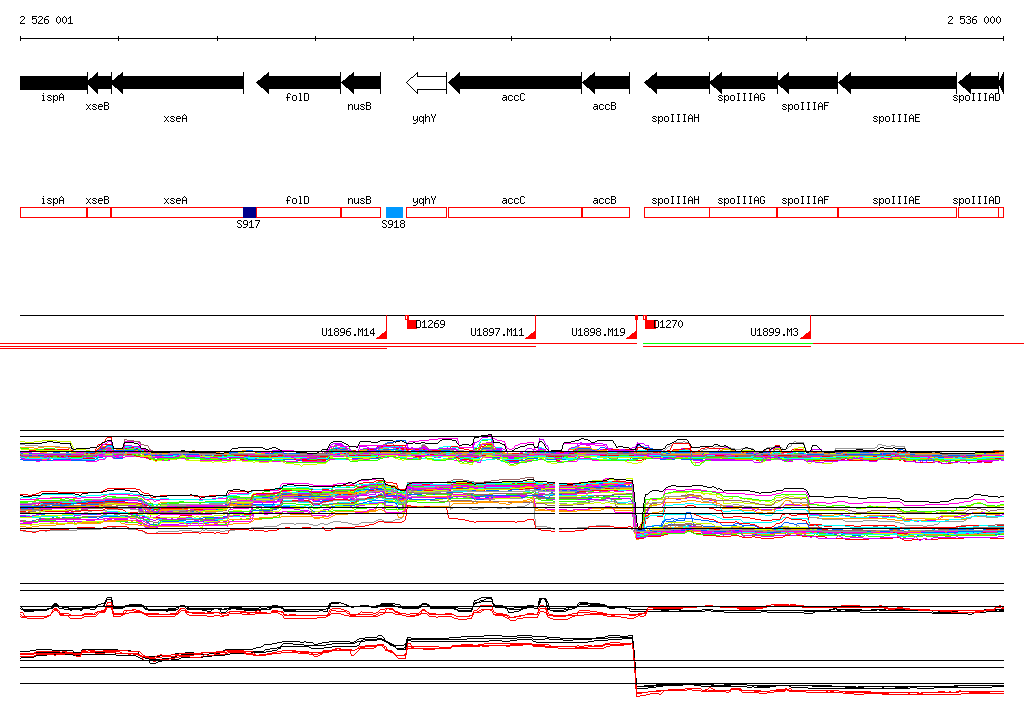Click the 2 536 000 end coordinate label
This screenshot has height=714, width=1024.
973,20
